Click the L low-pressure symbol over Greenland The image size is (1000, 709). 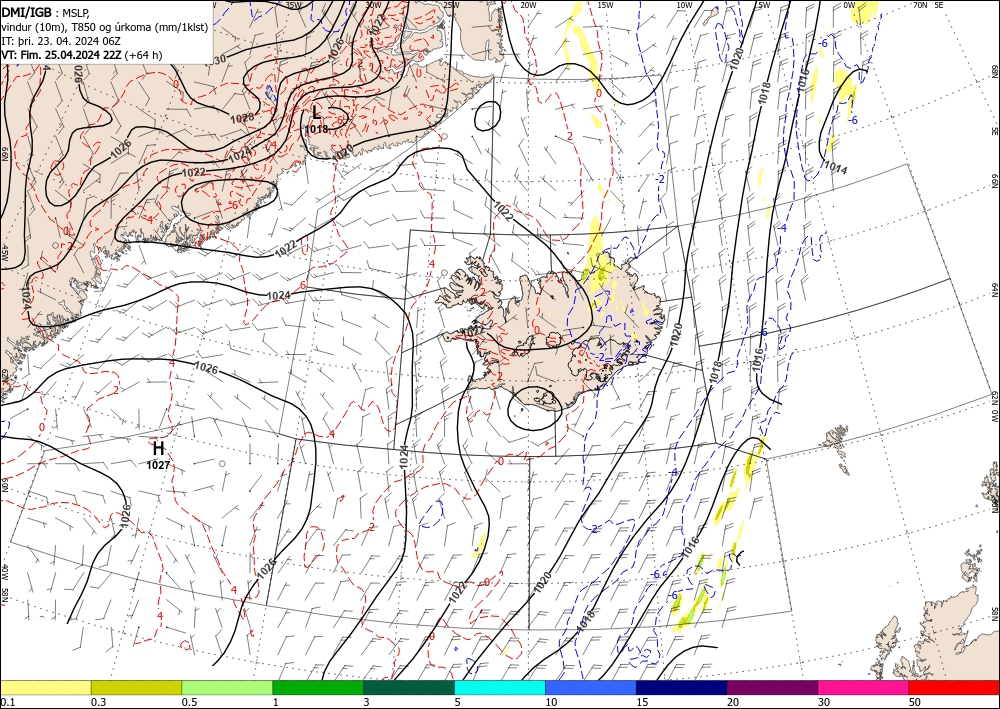[316, 113]
